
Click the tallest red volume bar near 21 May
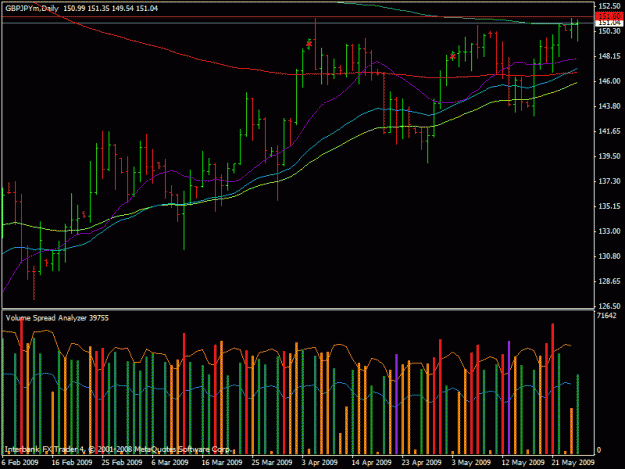coord(553,389)
